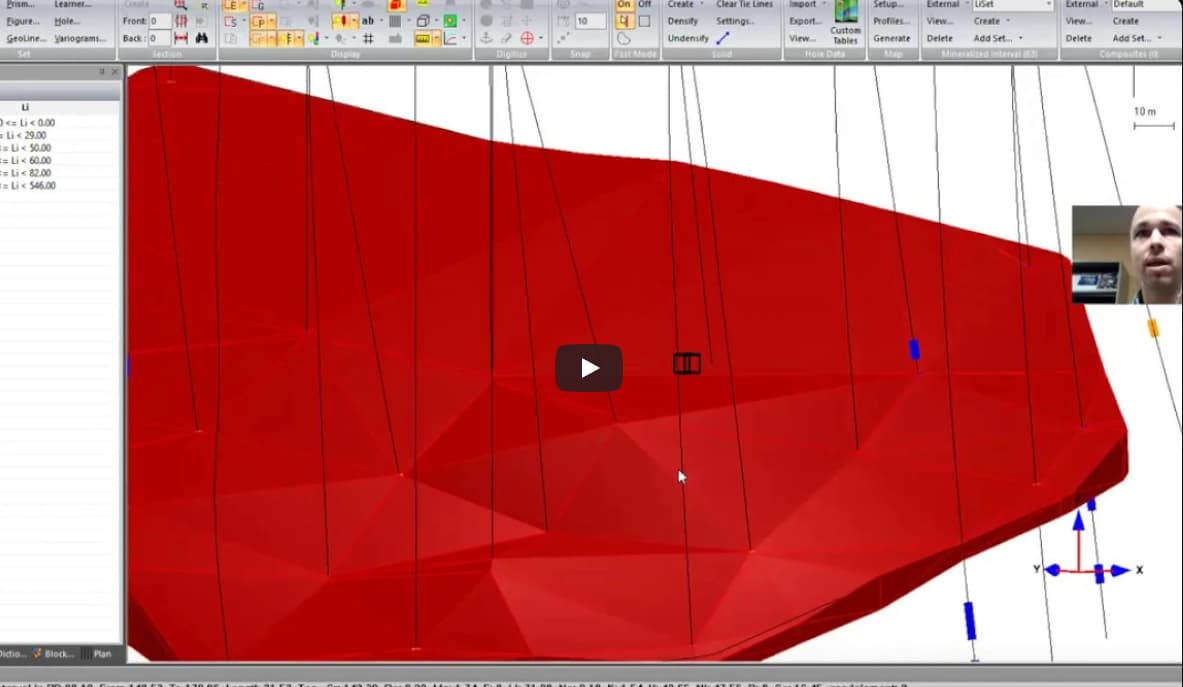This screenshot has width=1183, height=687.
Task: Toggle the checkbox beside the Fast Mode cursor
Action: (x=647, y=20)
